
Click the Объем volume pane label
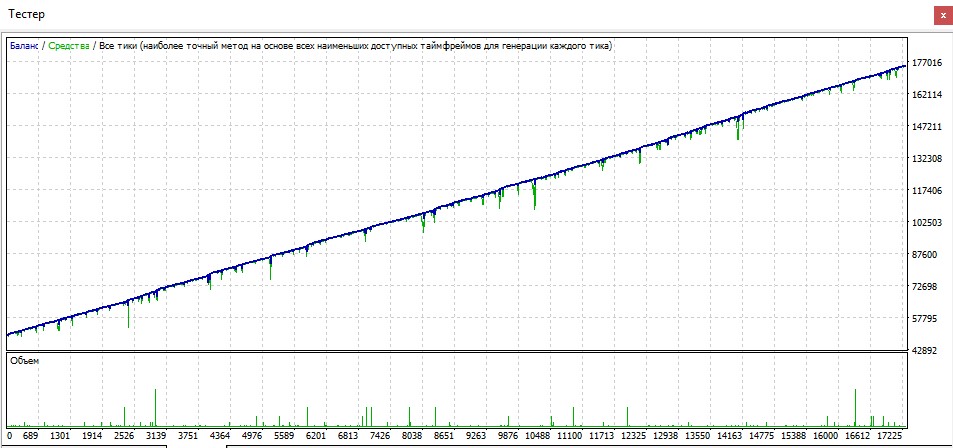(25, 360)
